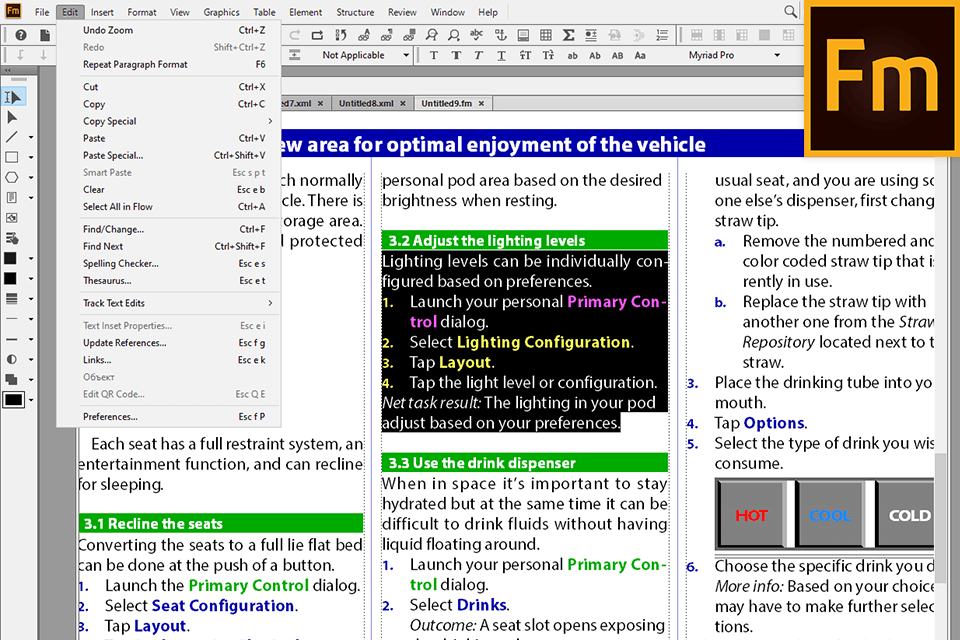Select the Text Frame tool
Image resolution: width=960 pixels, height=640 pixels.
[x=12, y=198]
